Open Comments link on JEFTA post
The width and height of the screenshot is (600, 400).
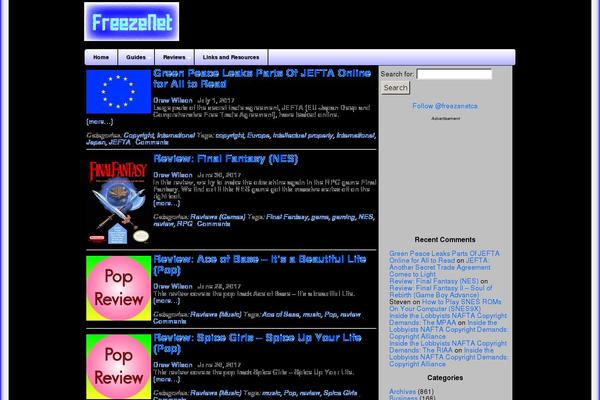152,142
